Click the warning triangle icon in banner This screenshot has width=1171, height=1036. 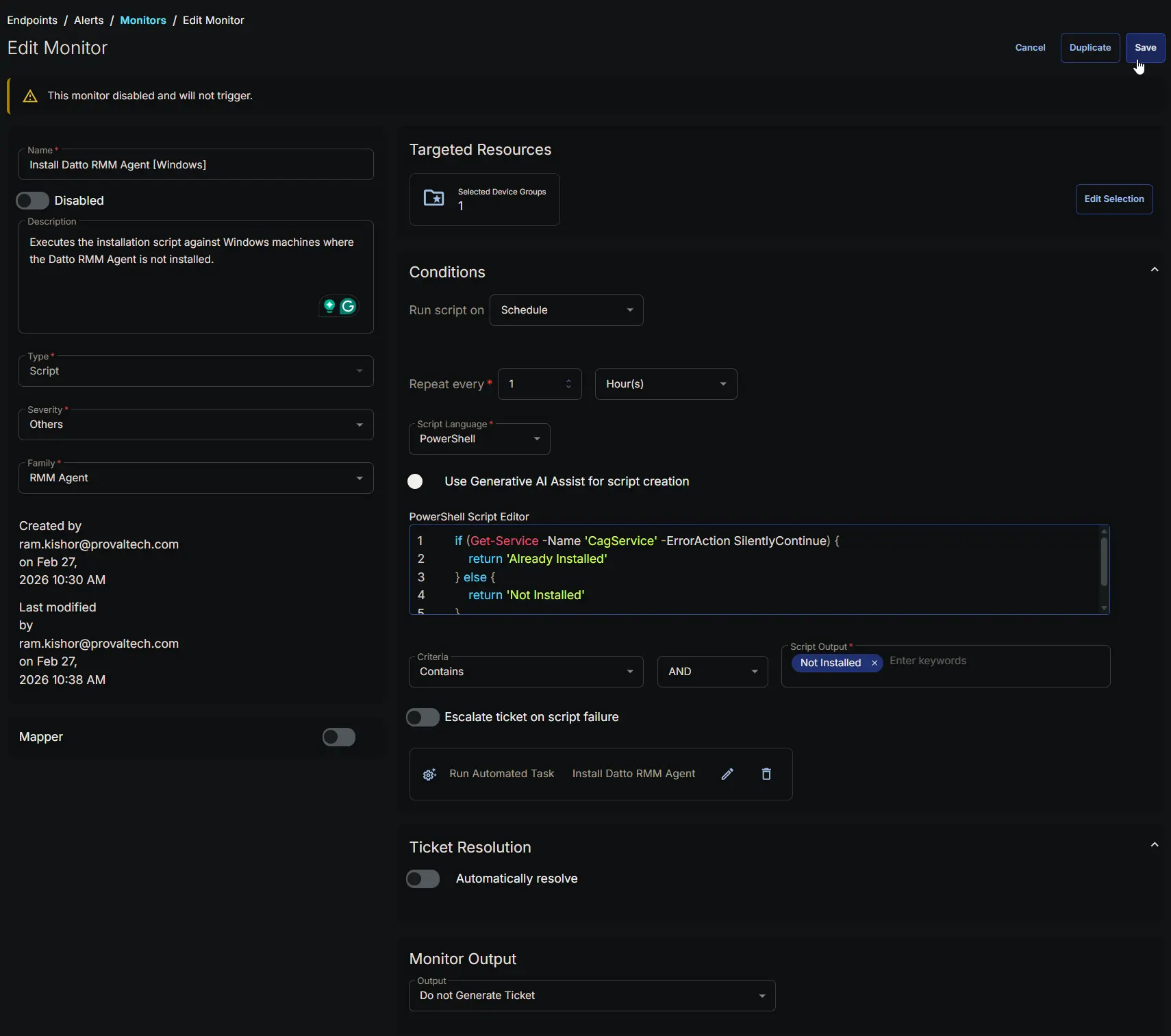point(30,96)
